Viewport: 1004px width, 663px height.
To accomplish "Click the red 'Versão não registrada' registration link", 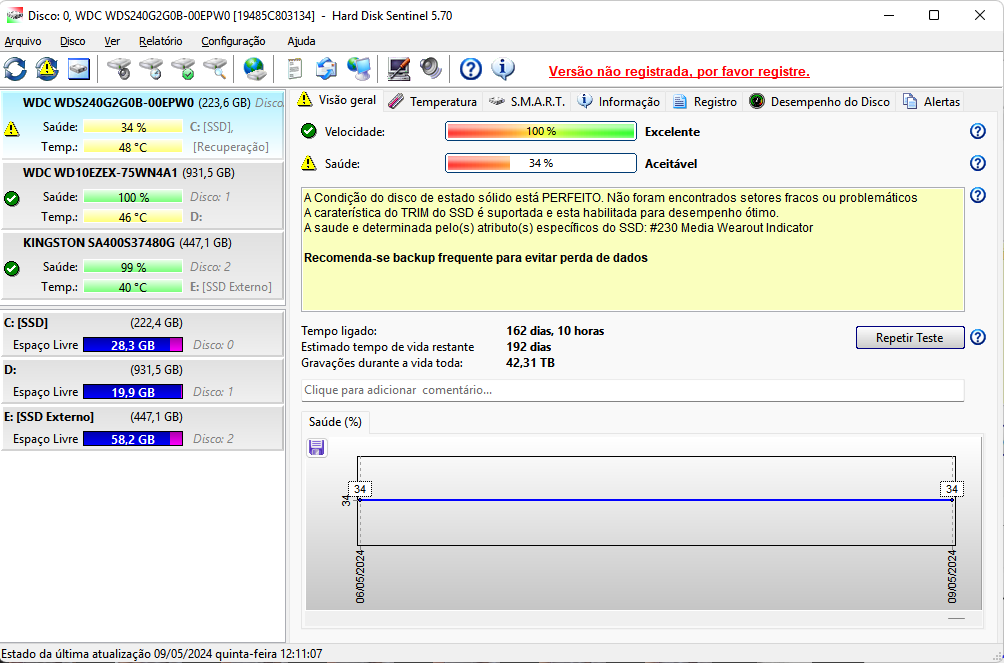I will [679, 71].
